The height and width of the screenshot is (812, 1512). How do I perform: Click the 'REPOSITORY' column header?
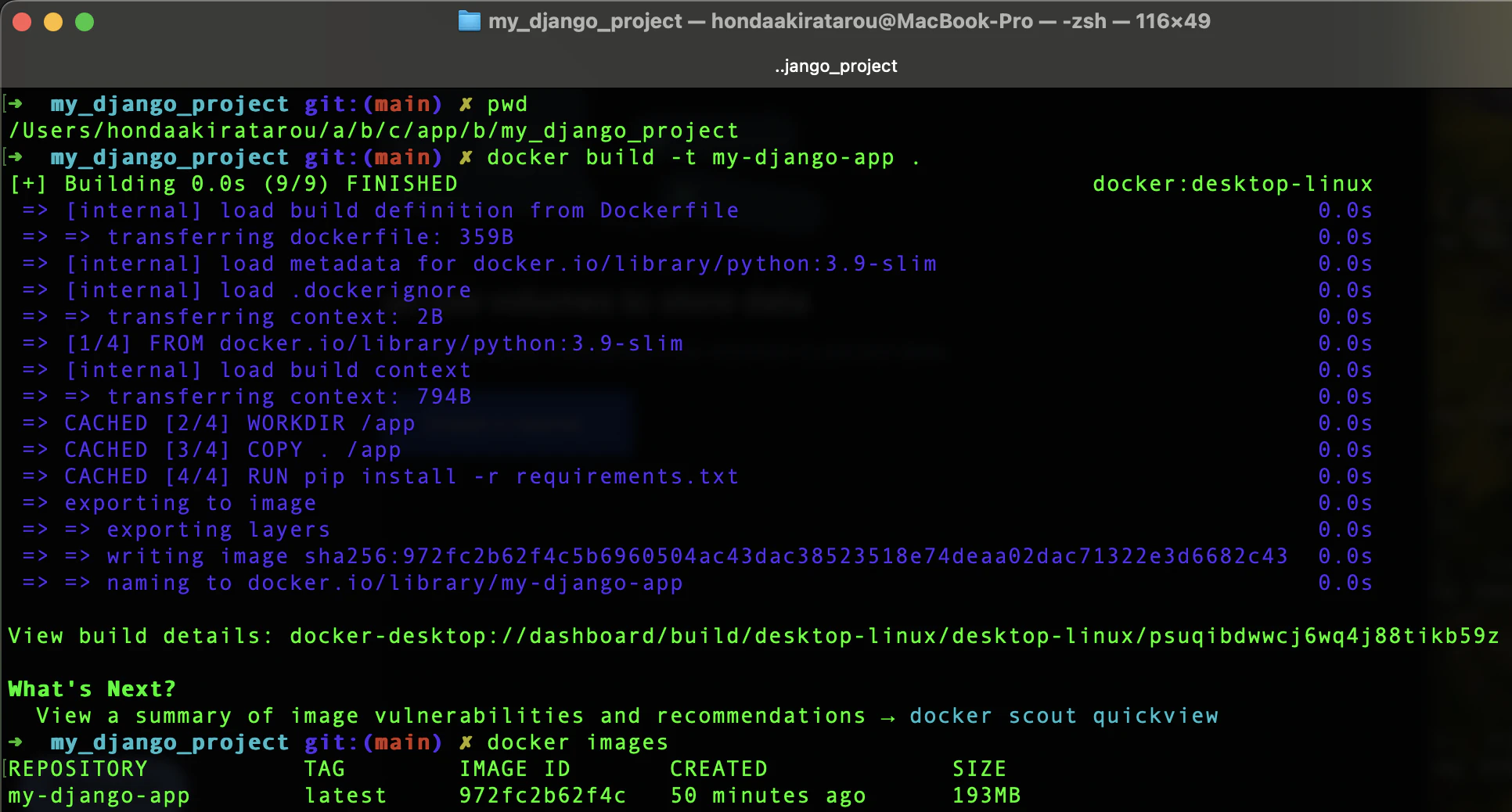click(78, 769)
